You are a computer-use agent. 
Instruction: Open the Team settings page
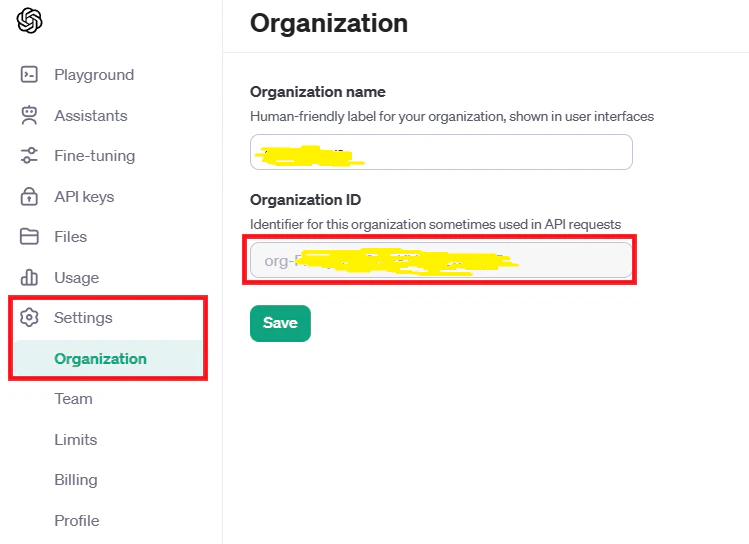tap(73, 398)
